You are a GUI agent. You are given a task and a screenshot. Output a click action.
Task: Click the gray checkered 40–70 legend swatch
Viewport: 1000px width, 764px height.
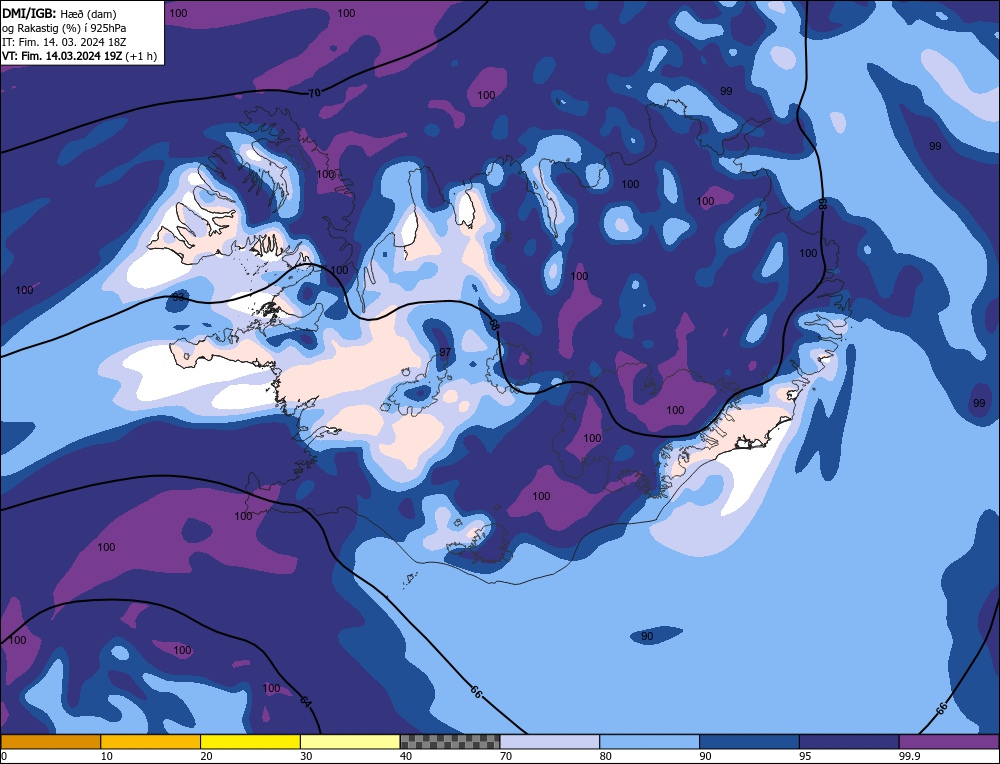(x=450, y=742)
